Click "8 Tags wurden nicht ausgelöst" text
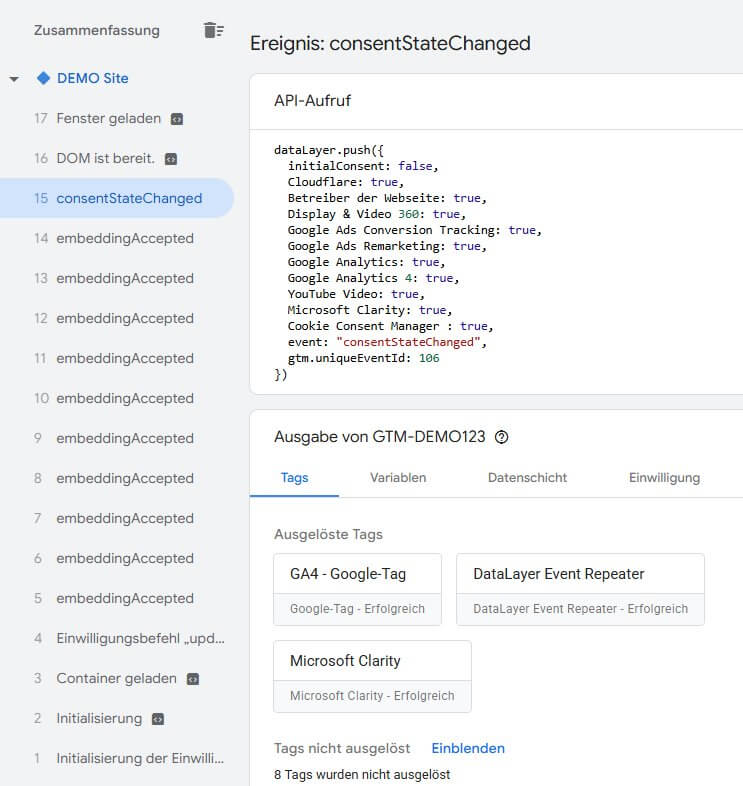The width and height of the screenshot is (743, 786). 362,774
